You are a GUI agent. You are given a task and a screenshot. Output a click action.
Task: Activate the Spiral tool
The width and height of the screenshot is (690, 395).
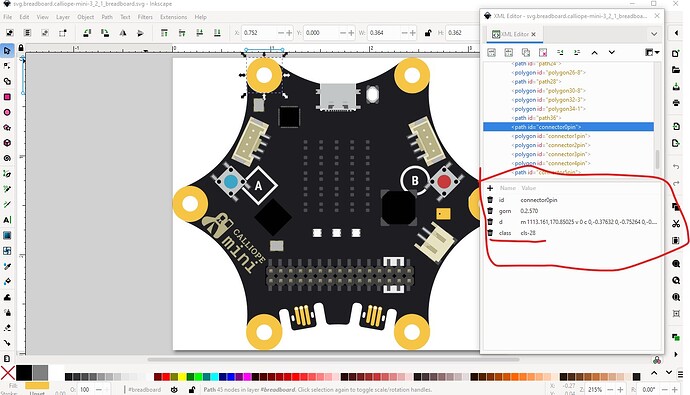pyautogui.click(x=7, y=158)
